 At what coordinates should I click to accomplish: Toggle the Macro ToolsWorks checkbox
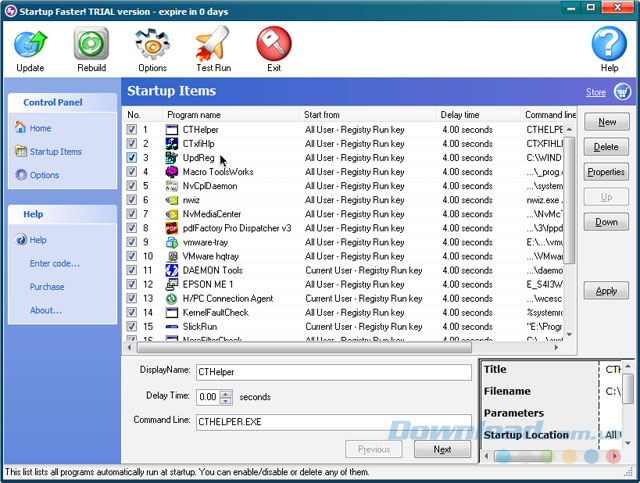click(133, 172)
